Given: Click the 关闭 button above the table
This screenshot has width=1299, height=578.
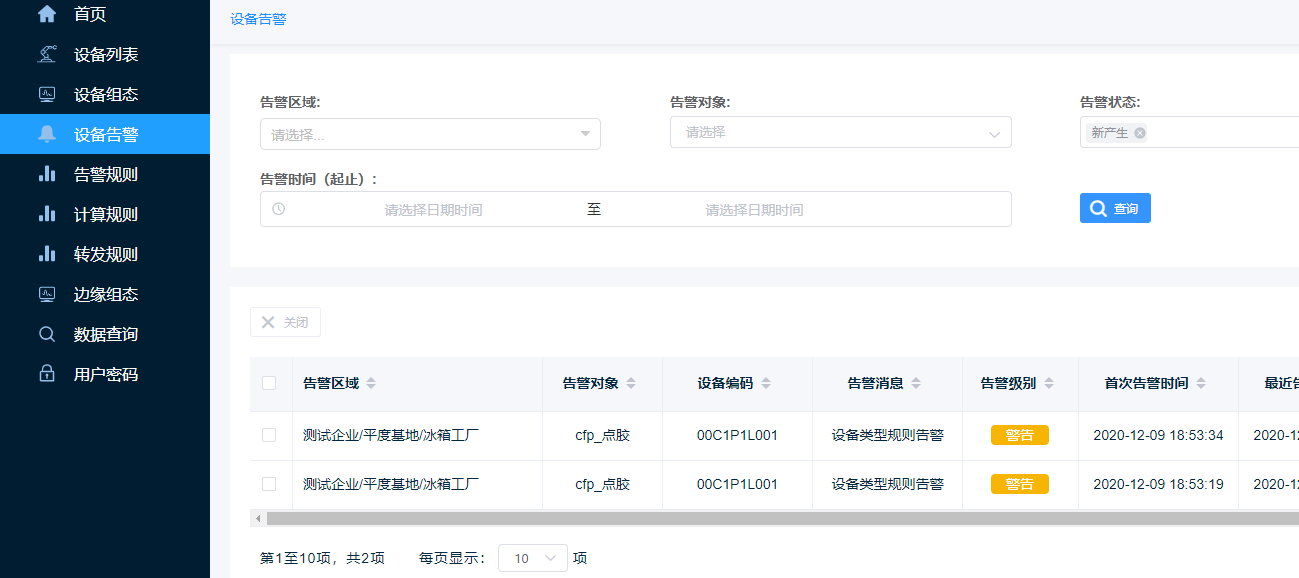Looking at the screenshot, I should click(285, 322).
